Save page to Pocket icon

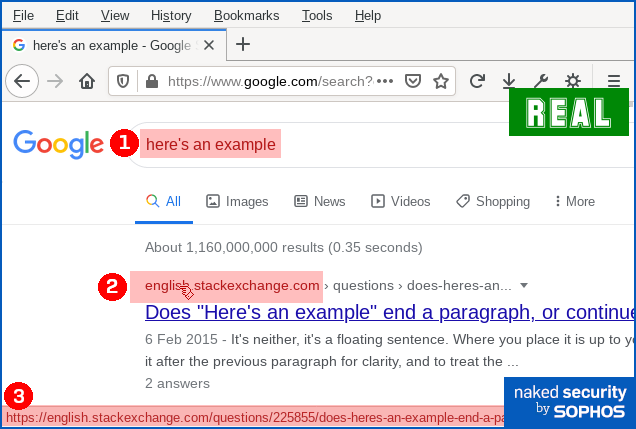[413, 81]
